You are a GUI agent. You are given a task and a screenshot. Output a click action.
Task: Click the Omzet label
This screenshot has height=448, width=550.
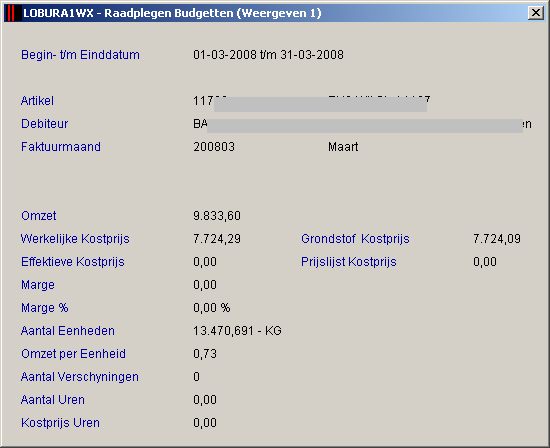(39, 216)
